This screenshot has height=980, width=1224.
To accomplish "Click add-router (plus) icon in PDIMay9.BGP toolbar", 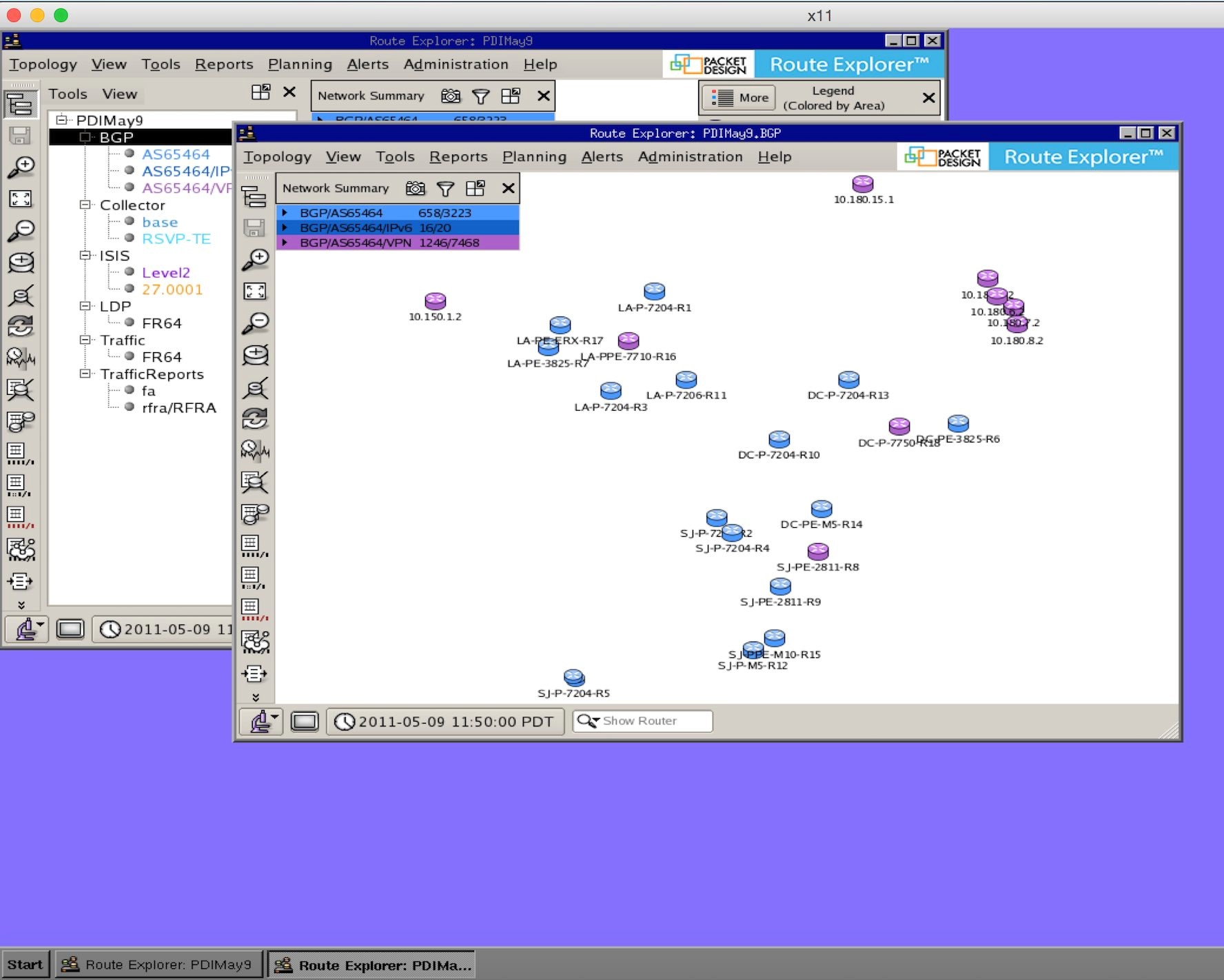I will [x=255, y=355].
